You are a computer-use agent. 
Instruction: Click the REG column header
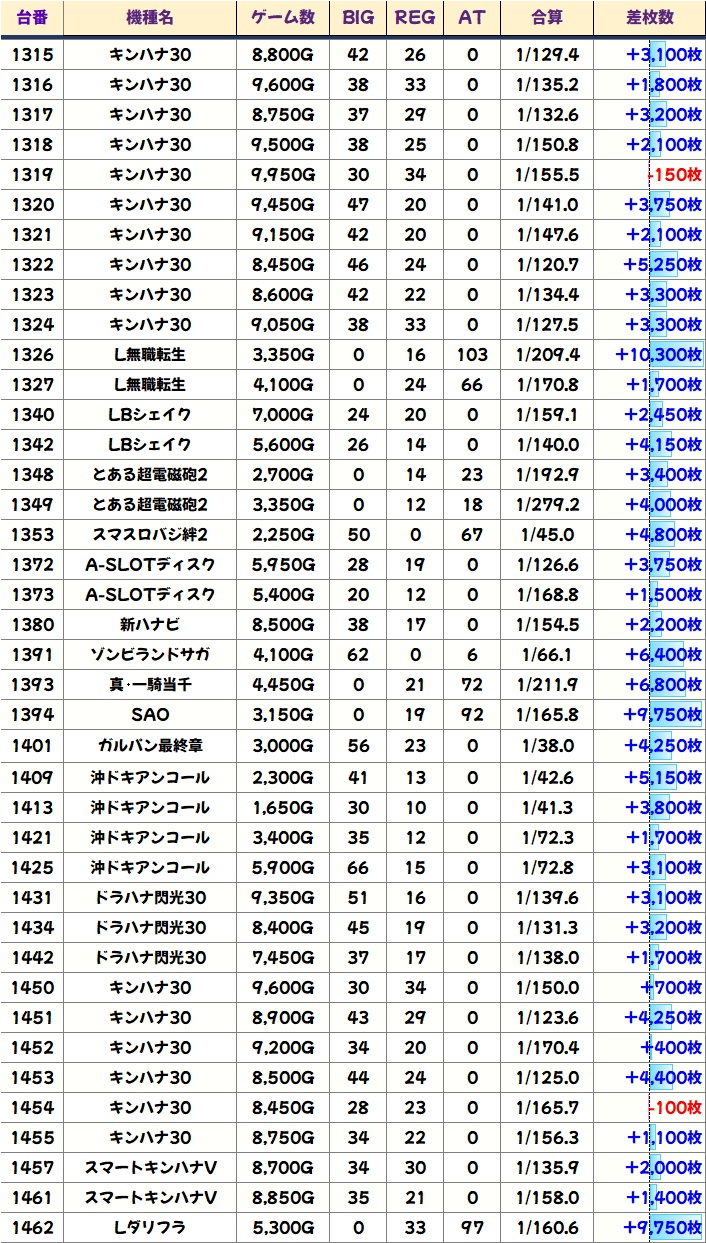[x=415, y=18]
